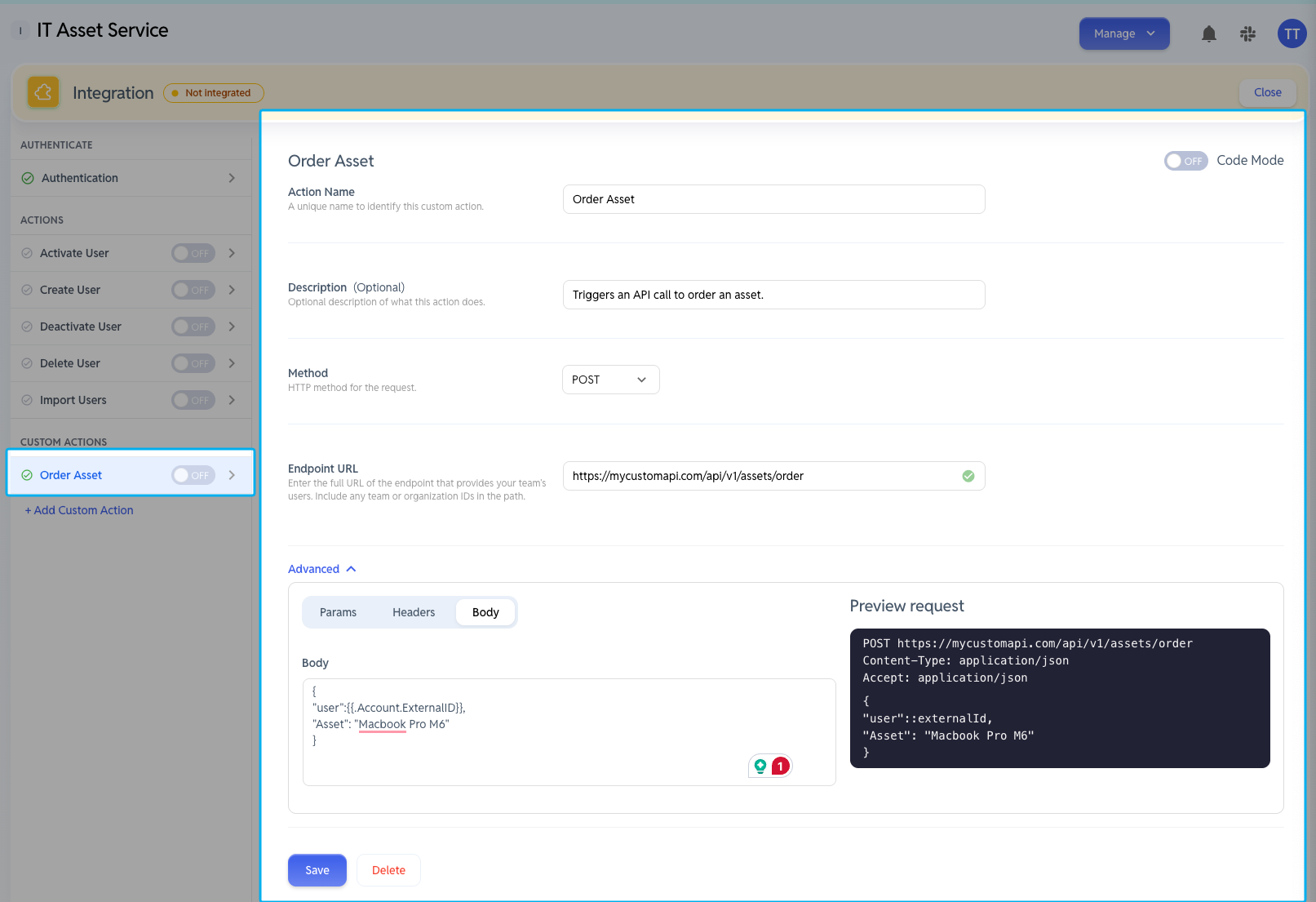1316x902 pixels.
Task: Click the orange Integration puzzle icon
Action: coord(43,92)
